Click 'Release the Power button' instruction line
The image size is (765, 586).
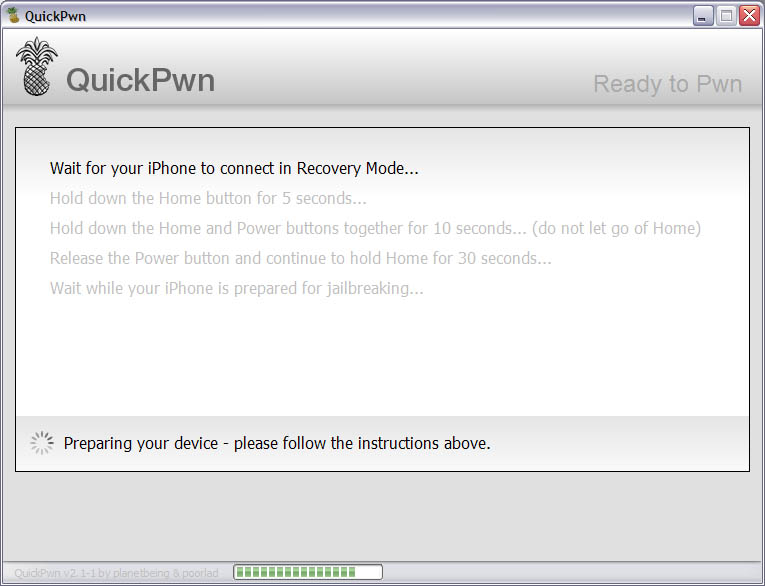coord(301,258)
